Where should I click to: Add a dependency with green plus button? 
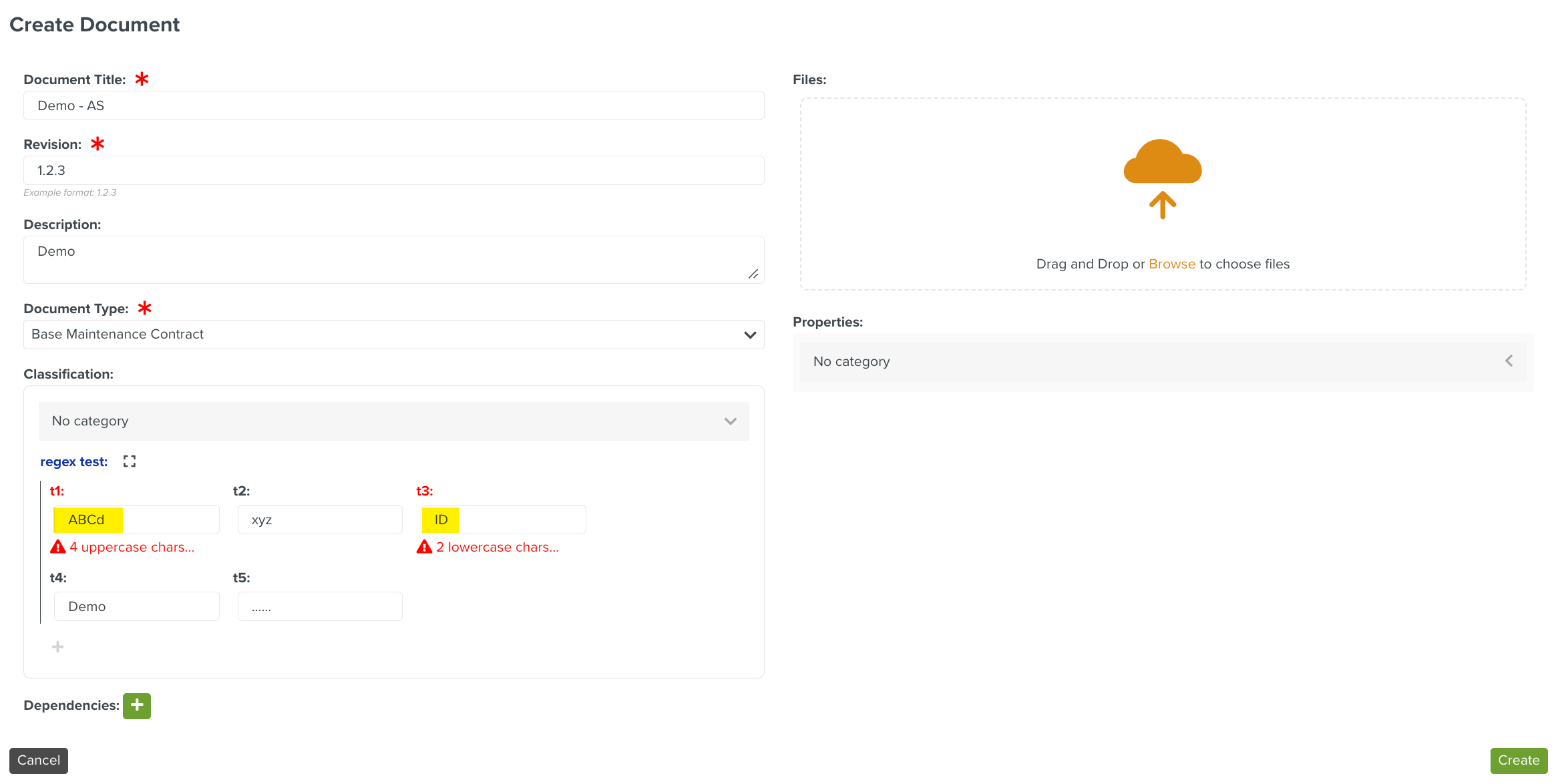coord(137,706)
